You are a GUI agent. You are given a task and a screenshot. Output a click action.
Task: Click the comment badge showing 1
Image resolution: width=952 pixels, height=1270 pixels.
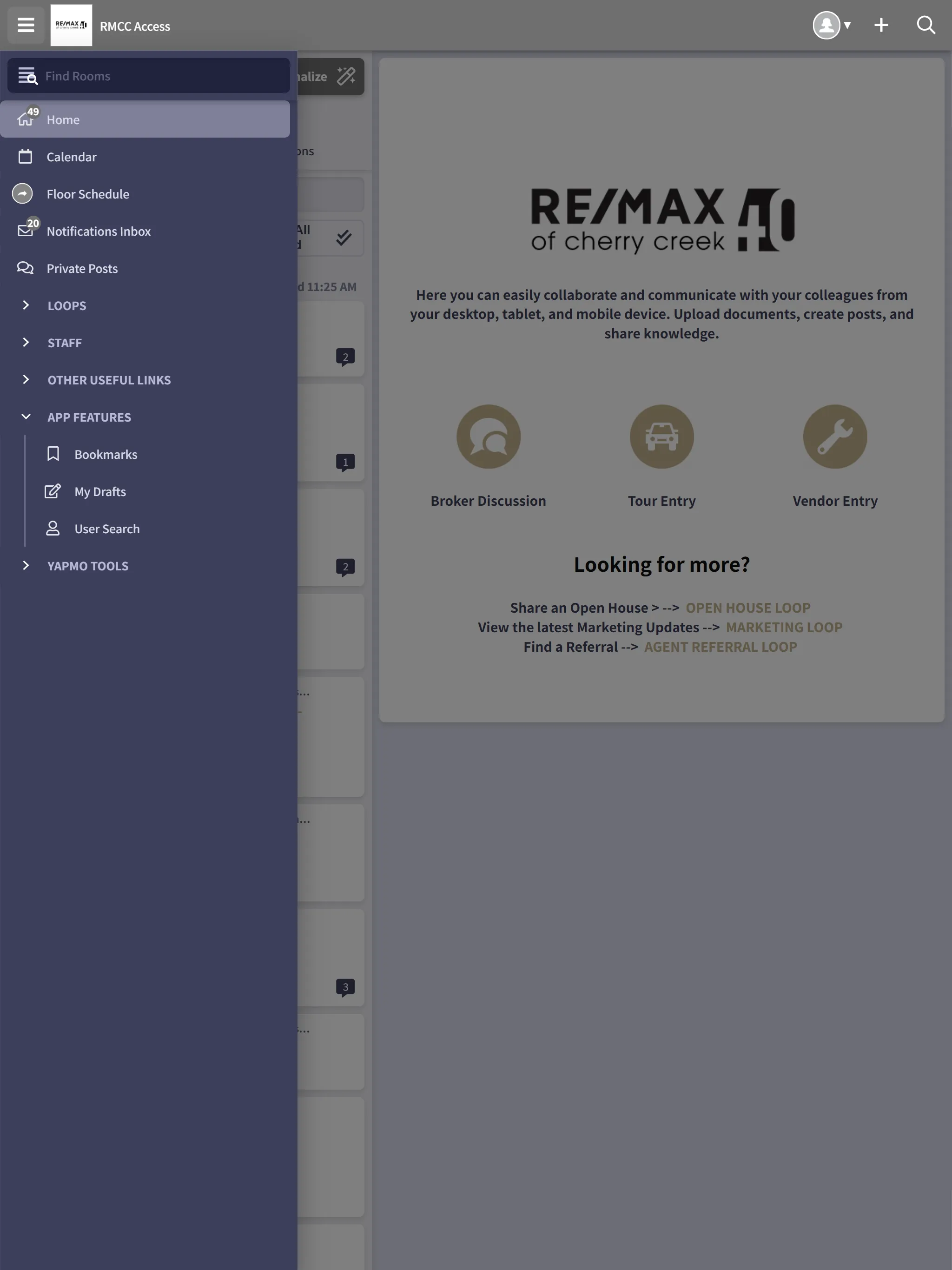345,463
